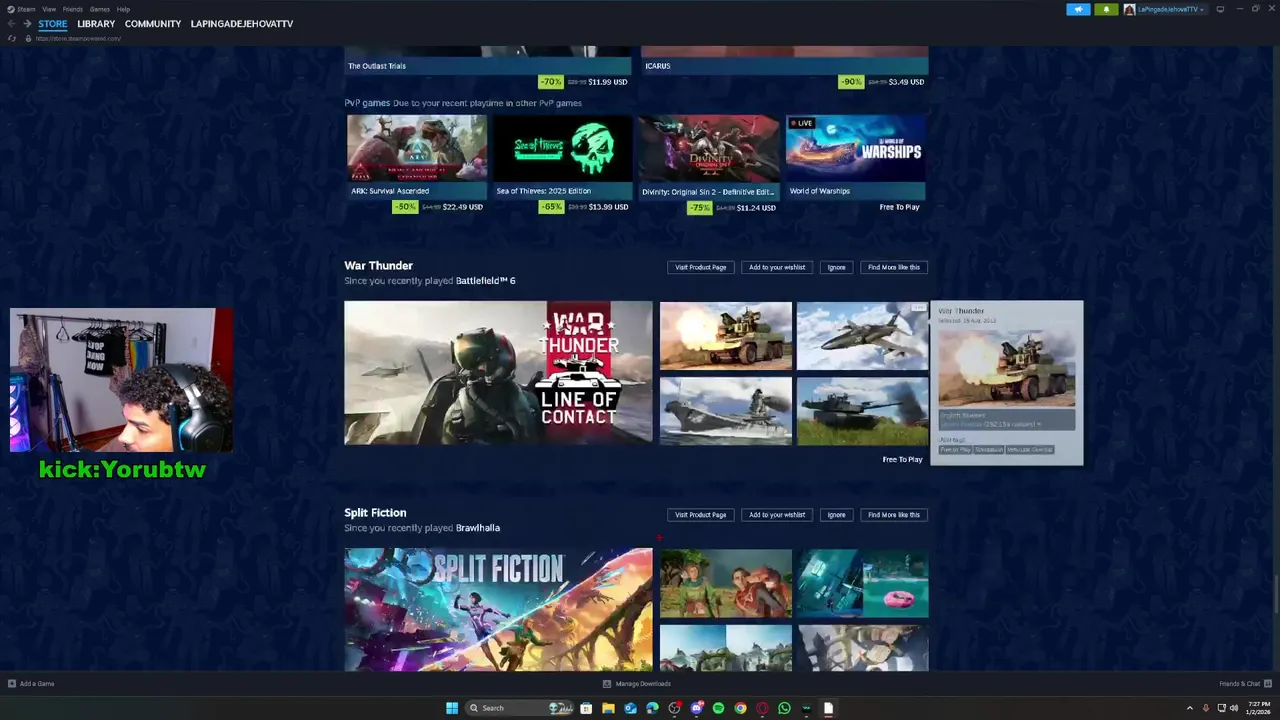This screenshot has width=1280, height=720.
Task: Open Google Chrome from the taskbar
Action: pyautogui.click(x=740, y=708)
